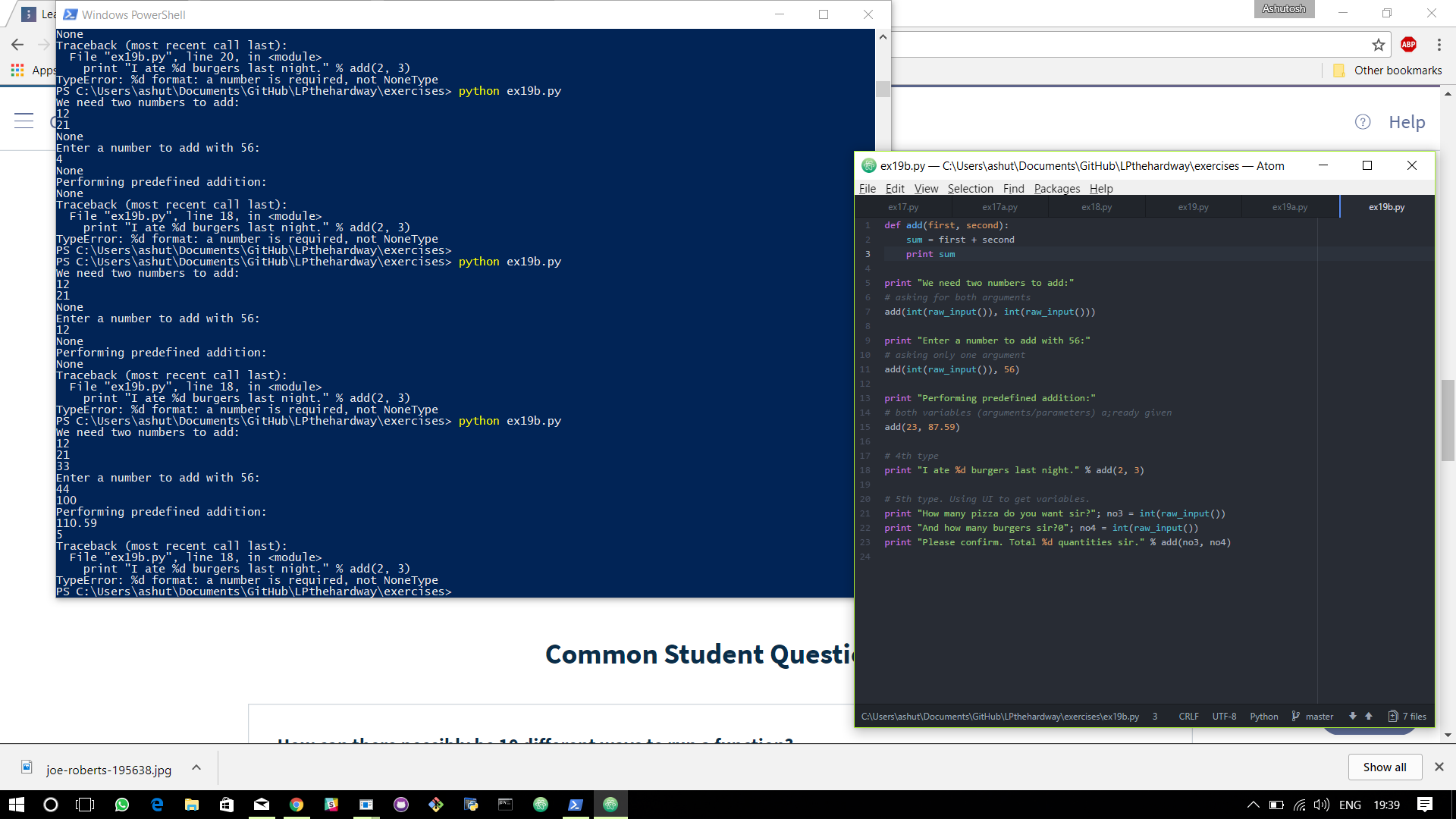
Task: Click the AdBlock Plus extension icon
Action: pos(1409,45)
